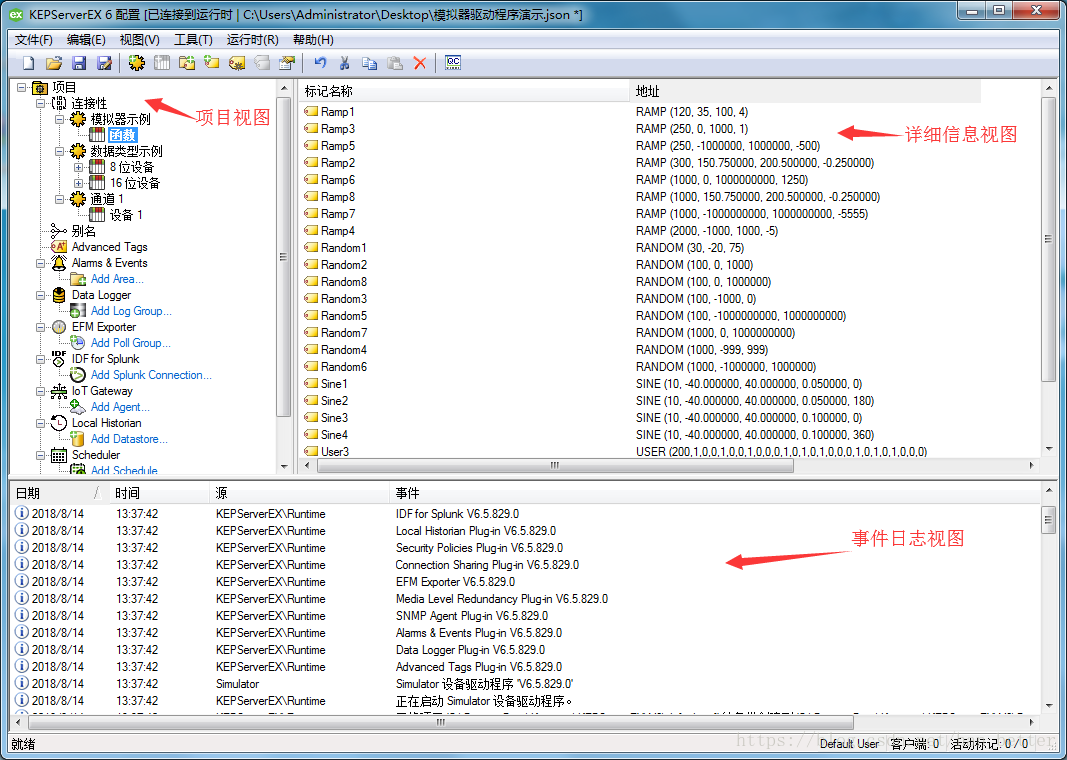Click the IDF for Splunk icon
1067x760 pixels.
click(59, 359)
